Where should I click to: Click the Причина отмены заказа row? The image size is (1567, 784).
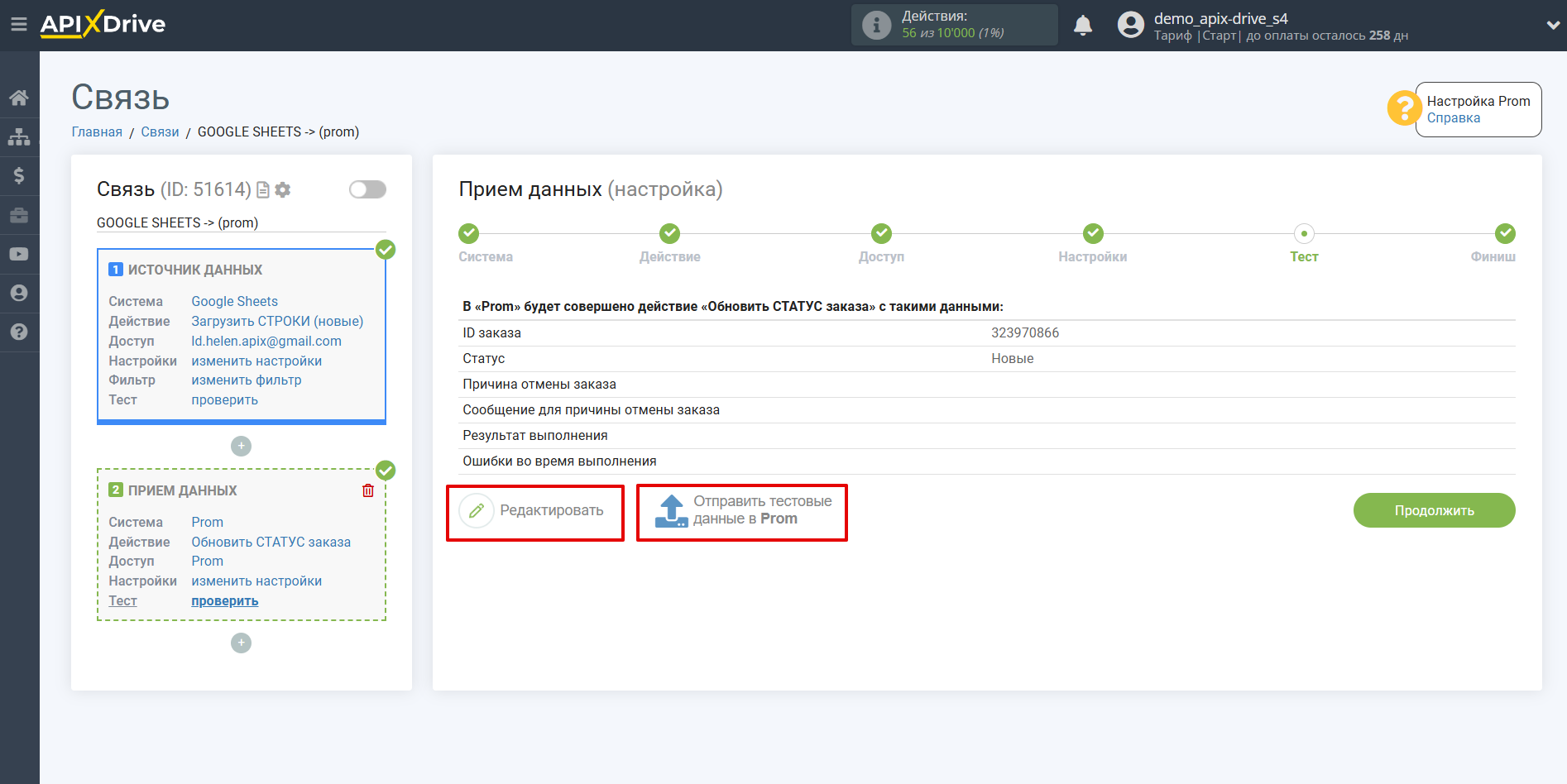987,384
